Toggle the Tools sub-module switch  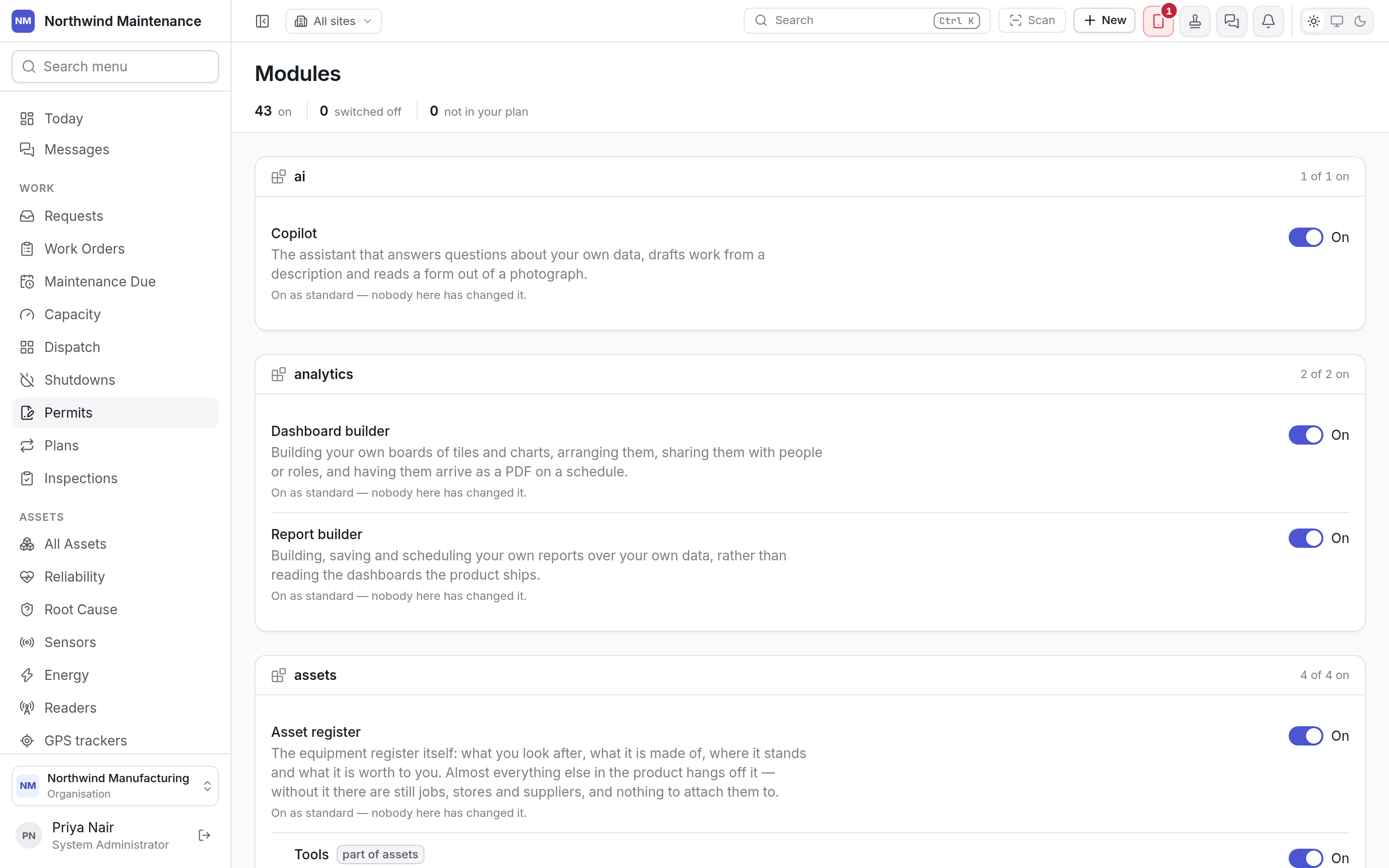pyautogui.click(x=1305, y=858)
